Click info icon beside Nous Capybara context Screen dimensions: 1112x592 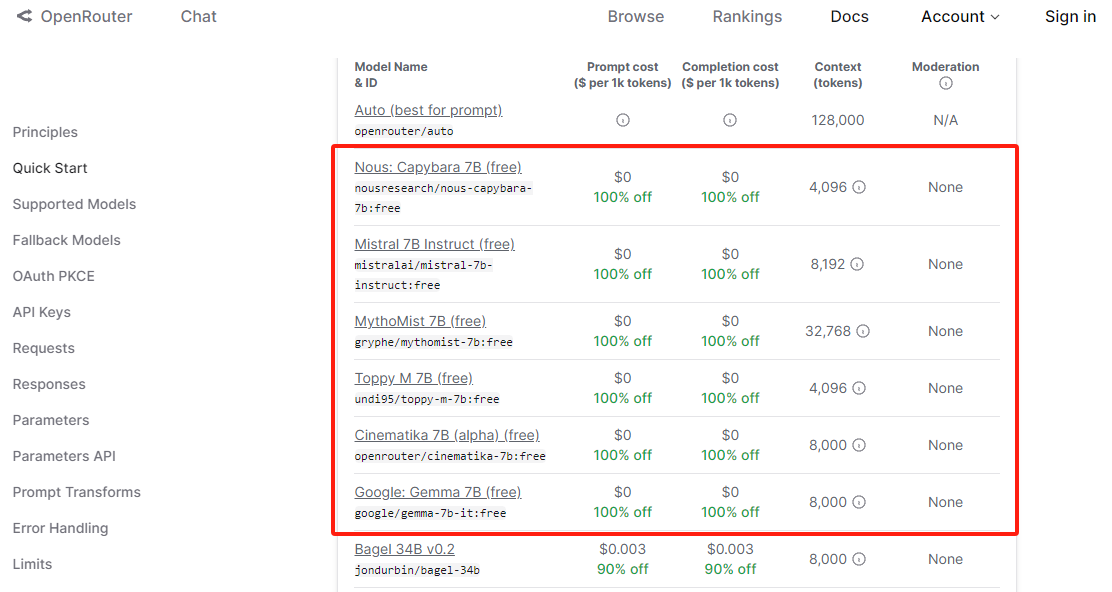(x=859, y=187)
